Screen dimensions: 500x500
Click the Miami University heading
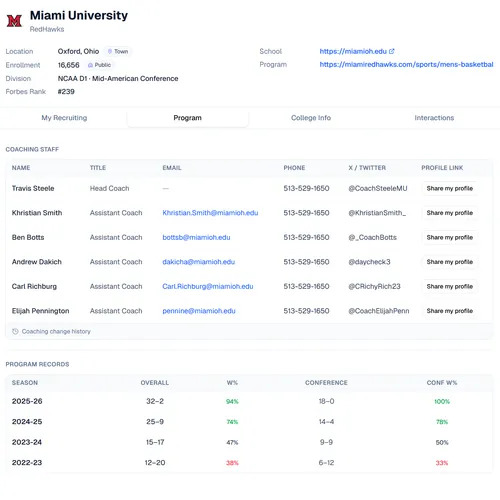click(79, 15)
